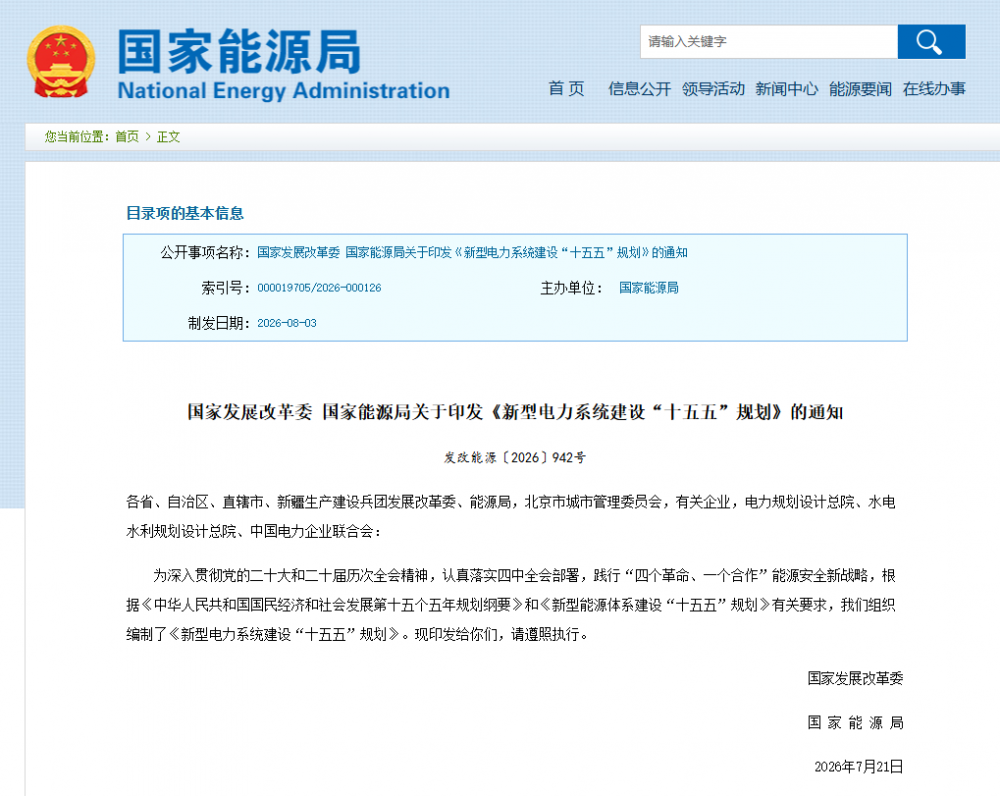Click the 首页 breadcrumb link

tap(127, 136)
